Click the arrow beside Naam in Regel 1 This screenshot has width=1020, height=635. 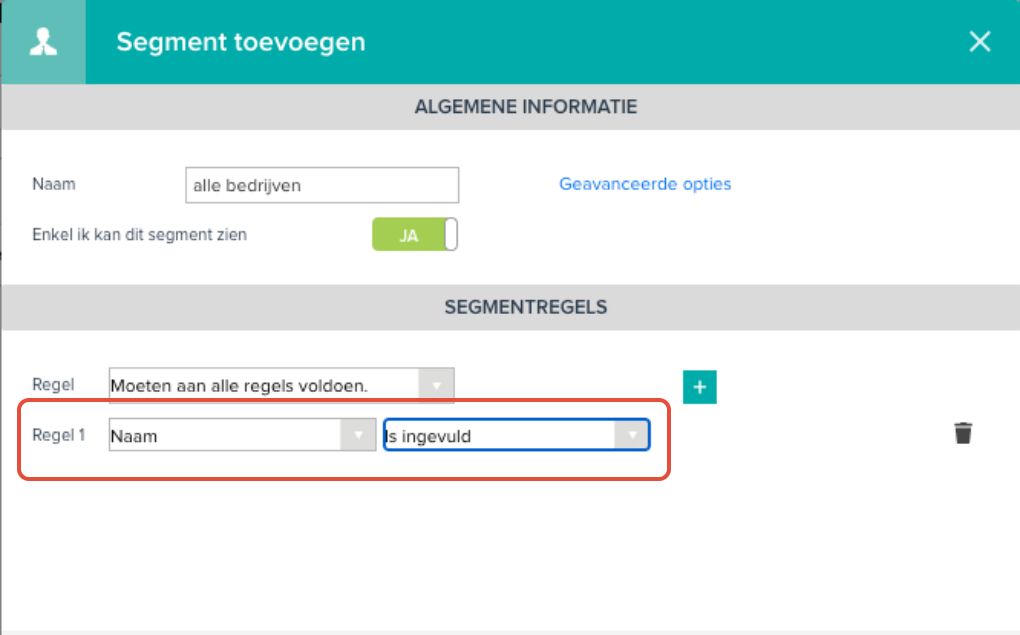[358, 435]
